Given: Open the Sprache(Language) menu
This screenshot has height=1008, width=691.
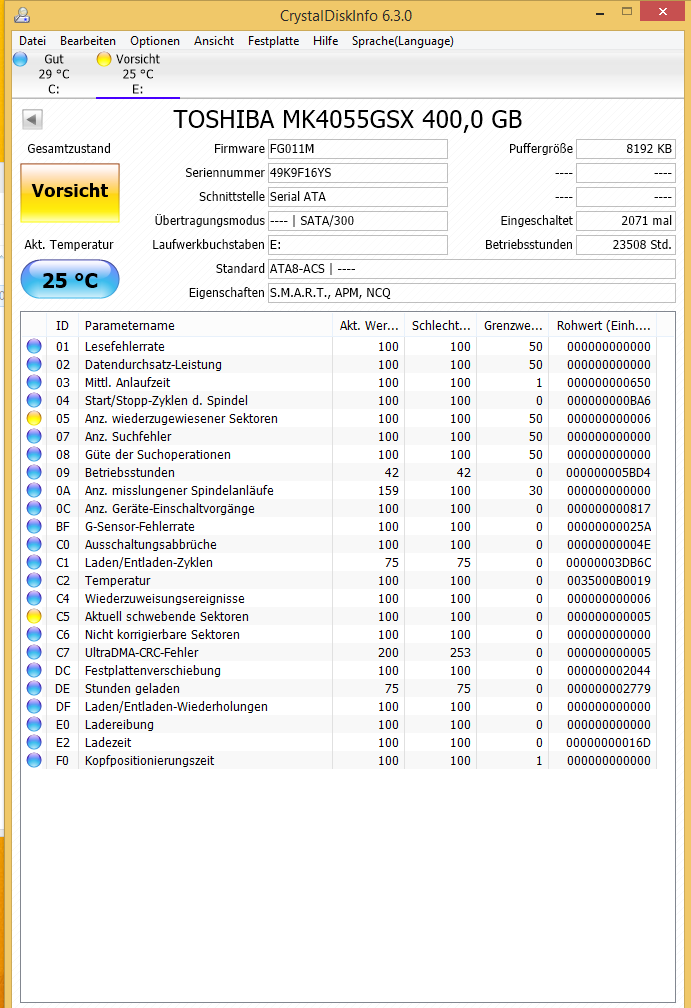Looking at the screenshot, I should [x=403, y=41].
